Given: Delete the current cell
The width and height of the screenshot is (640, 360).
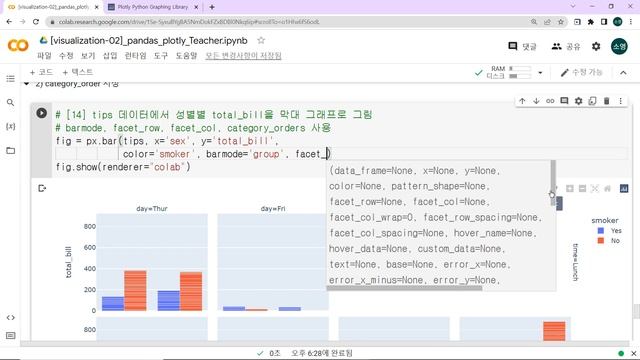Looking at the screenshot, I should click(607, 101).
